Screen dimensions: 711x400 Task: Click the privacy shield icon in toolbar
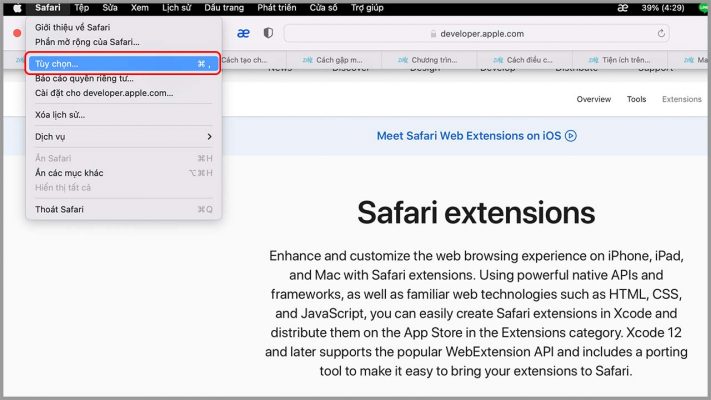[268, 33]
